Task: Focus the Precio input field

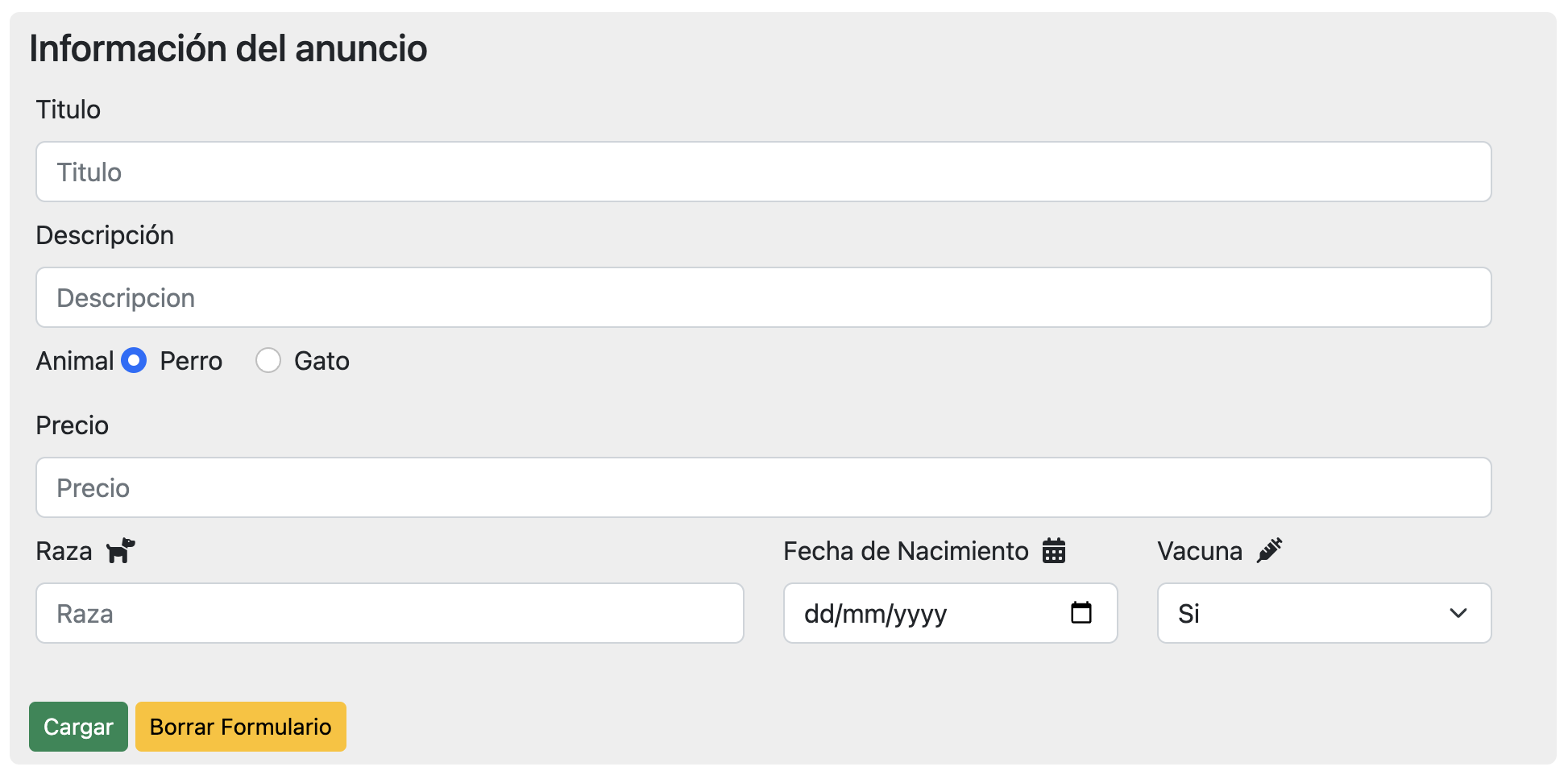Action: 763,487
